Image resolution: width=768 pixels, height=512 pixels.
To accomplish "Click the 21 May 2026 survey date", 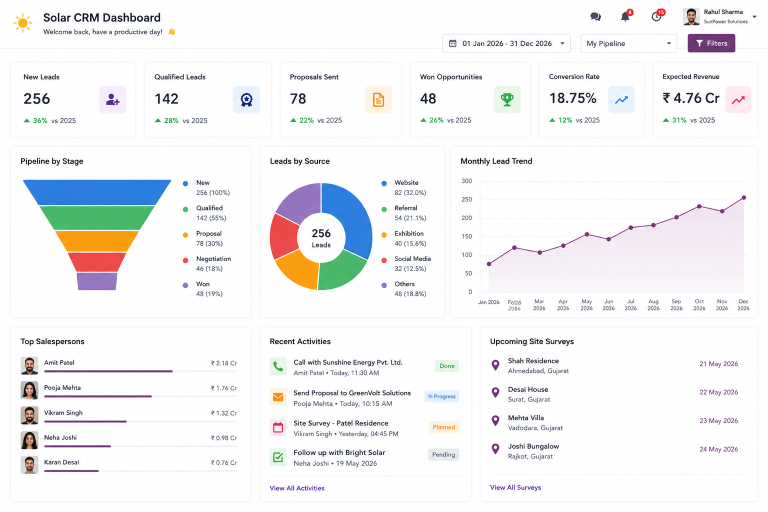I will (719, 364).
